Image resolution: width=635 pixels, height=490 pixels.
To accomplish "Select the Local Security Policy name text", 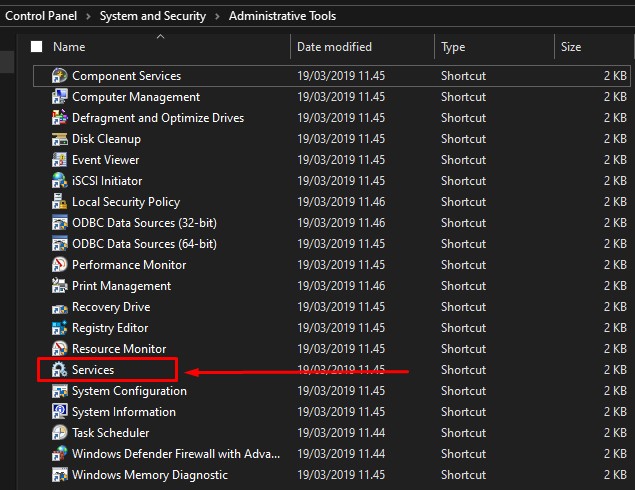I will coord(126,202).
